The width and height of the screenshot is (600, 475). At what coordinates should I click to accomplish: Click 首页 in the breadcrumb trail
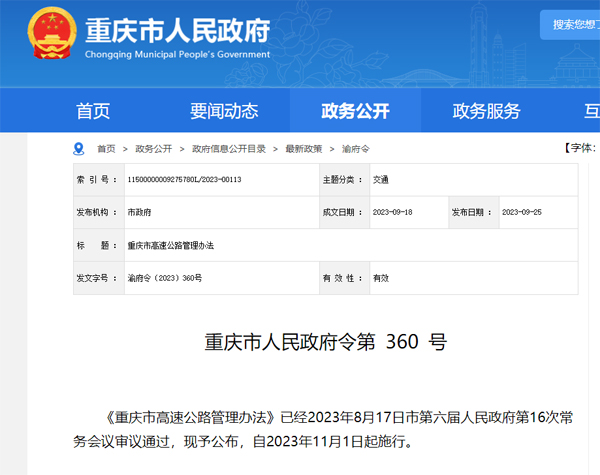point(106,149)
